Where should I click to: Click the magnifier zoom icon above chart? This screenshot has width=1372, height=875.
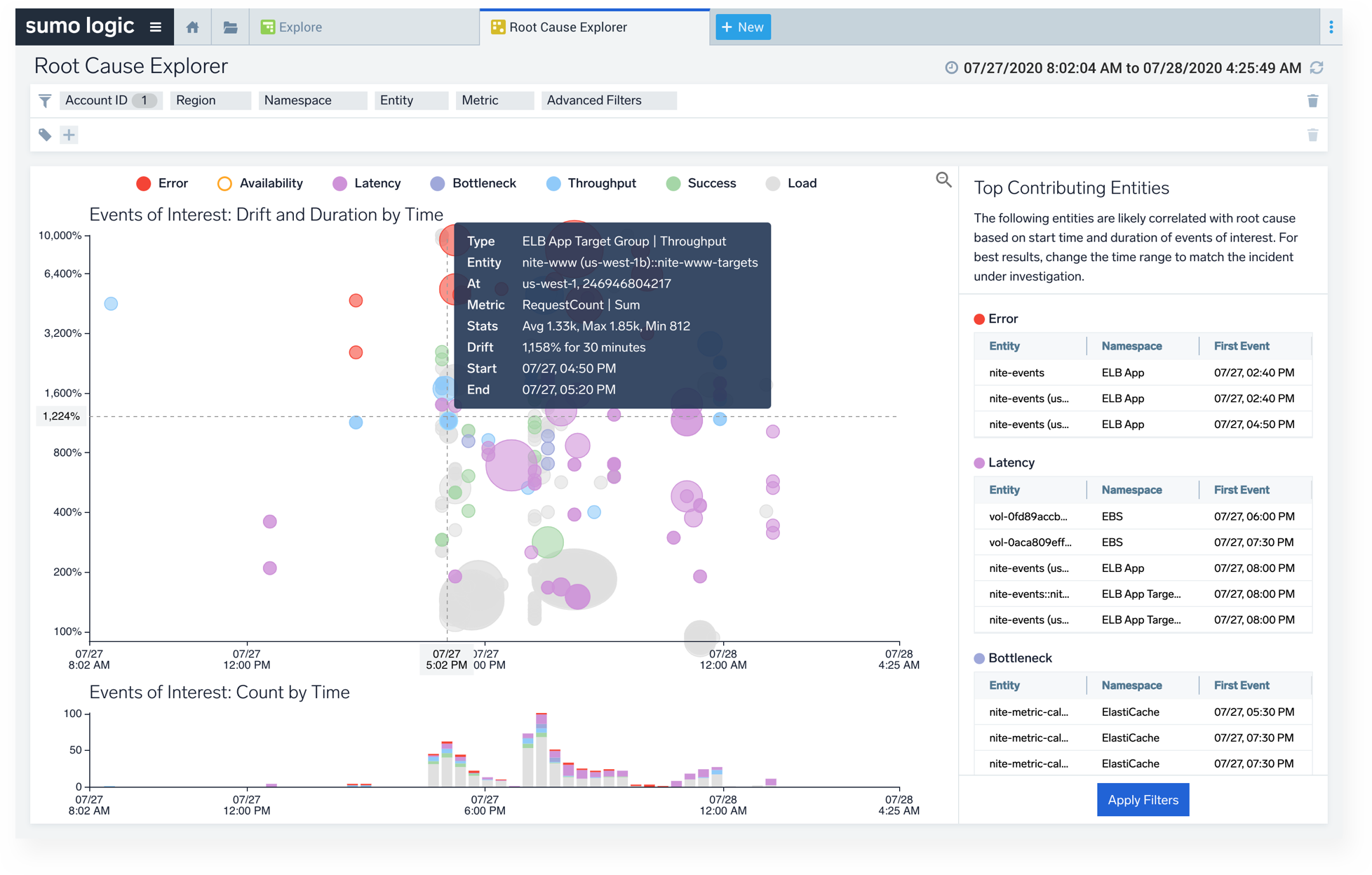tap(943, 180)
